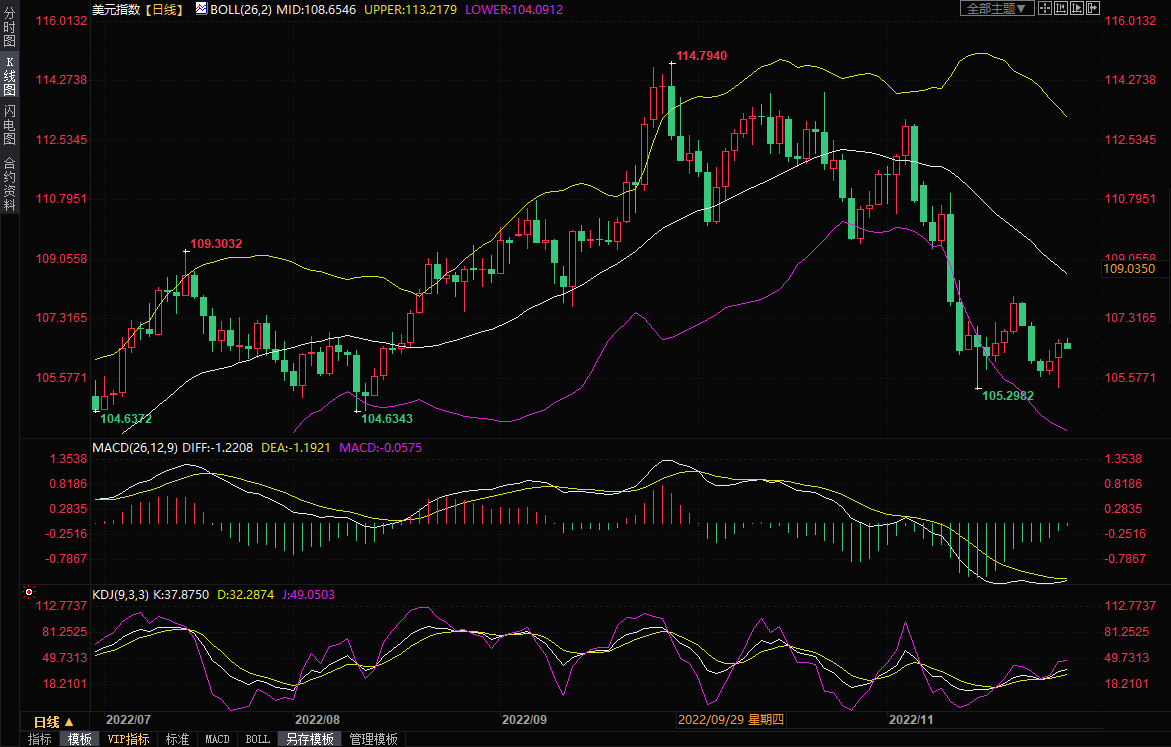Click the 美元指数【日线】 chart title

[x=137, y=9]
